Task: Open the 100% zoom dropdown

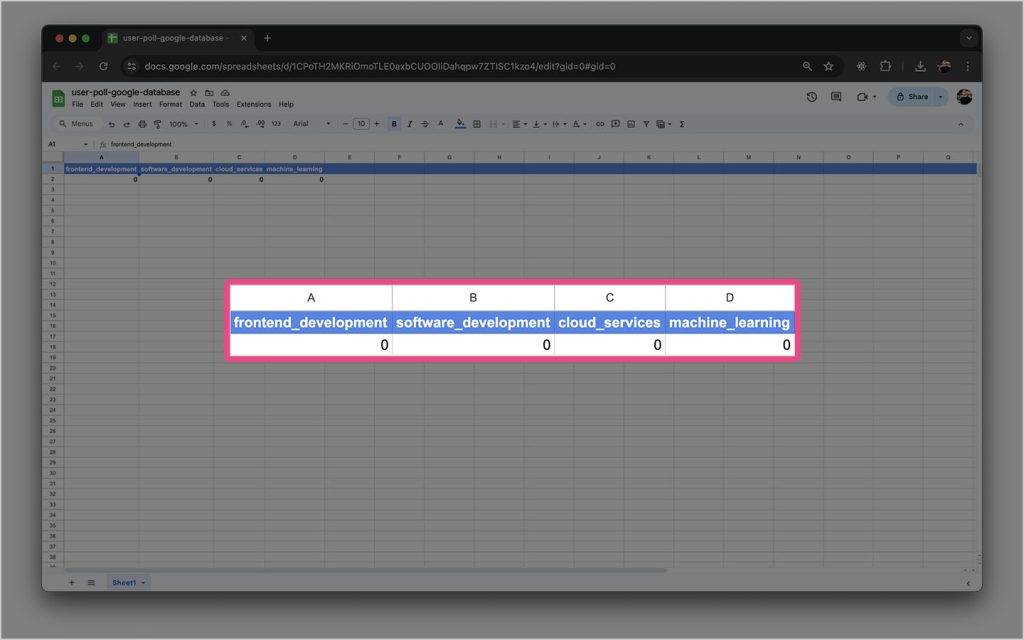Action: click(184, 124)
